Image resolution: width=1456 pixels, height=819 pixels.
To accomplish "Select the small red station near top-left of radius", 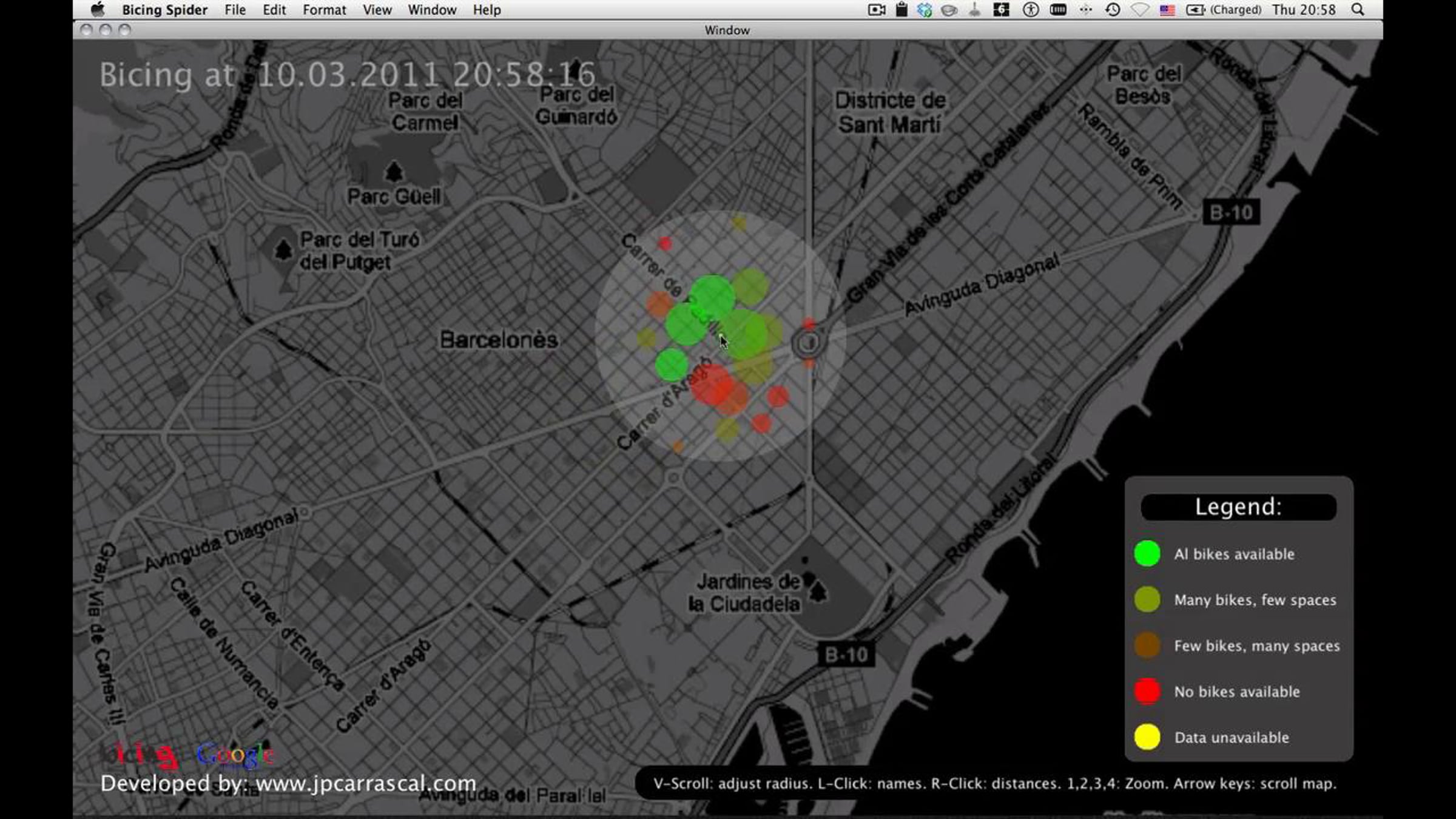I will (666, 244).
